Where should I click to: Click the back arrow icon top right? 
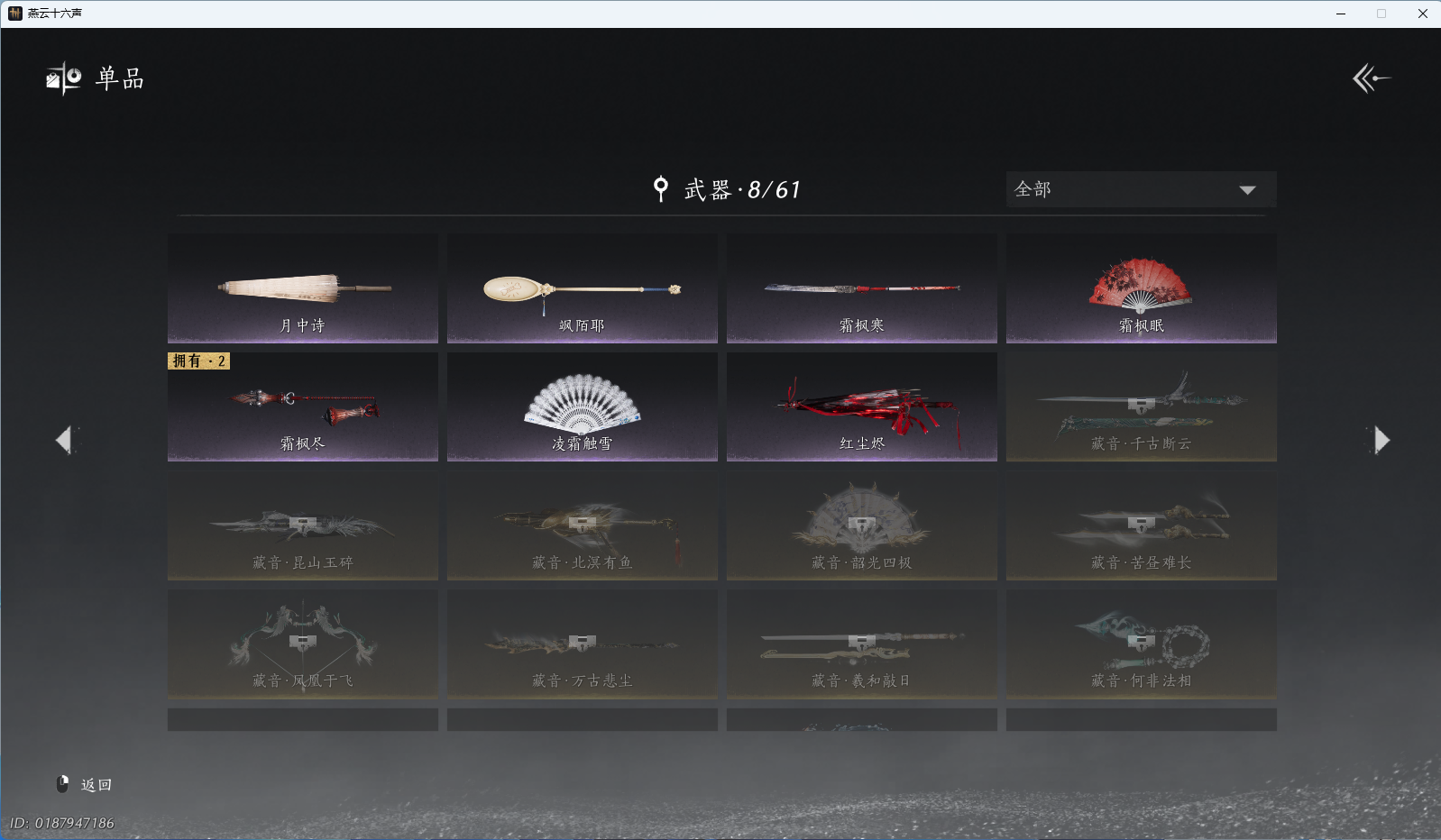coord(1371,78)
